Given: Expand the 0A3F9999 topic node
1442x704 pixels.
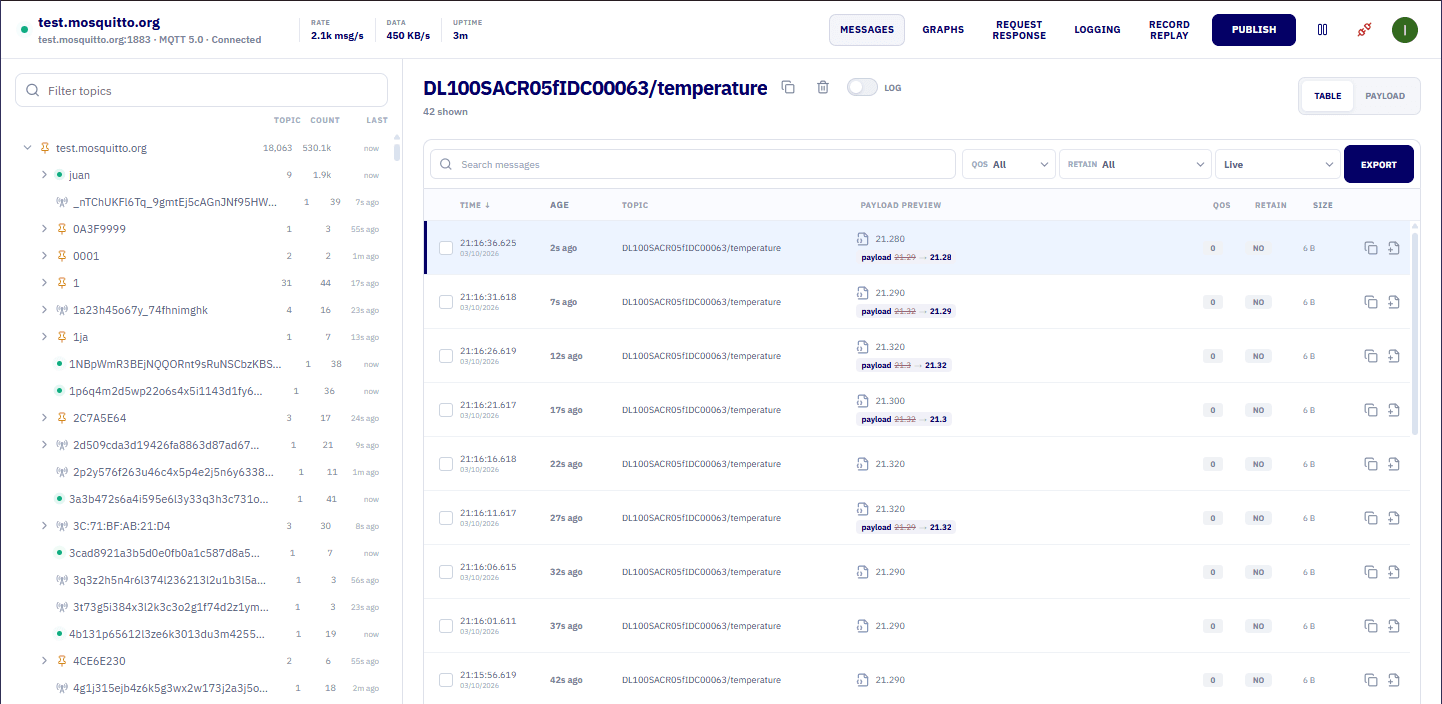Looking at the screenshot, I should [x=44, y=229].
